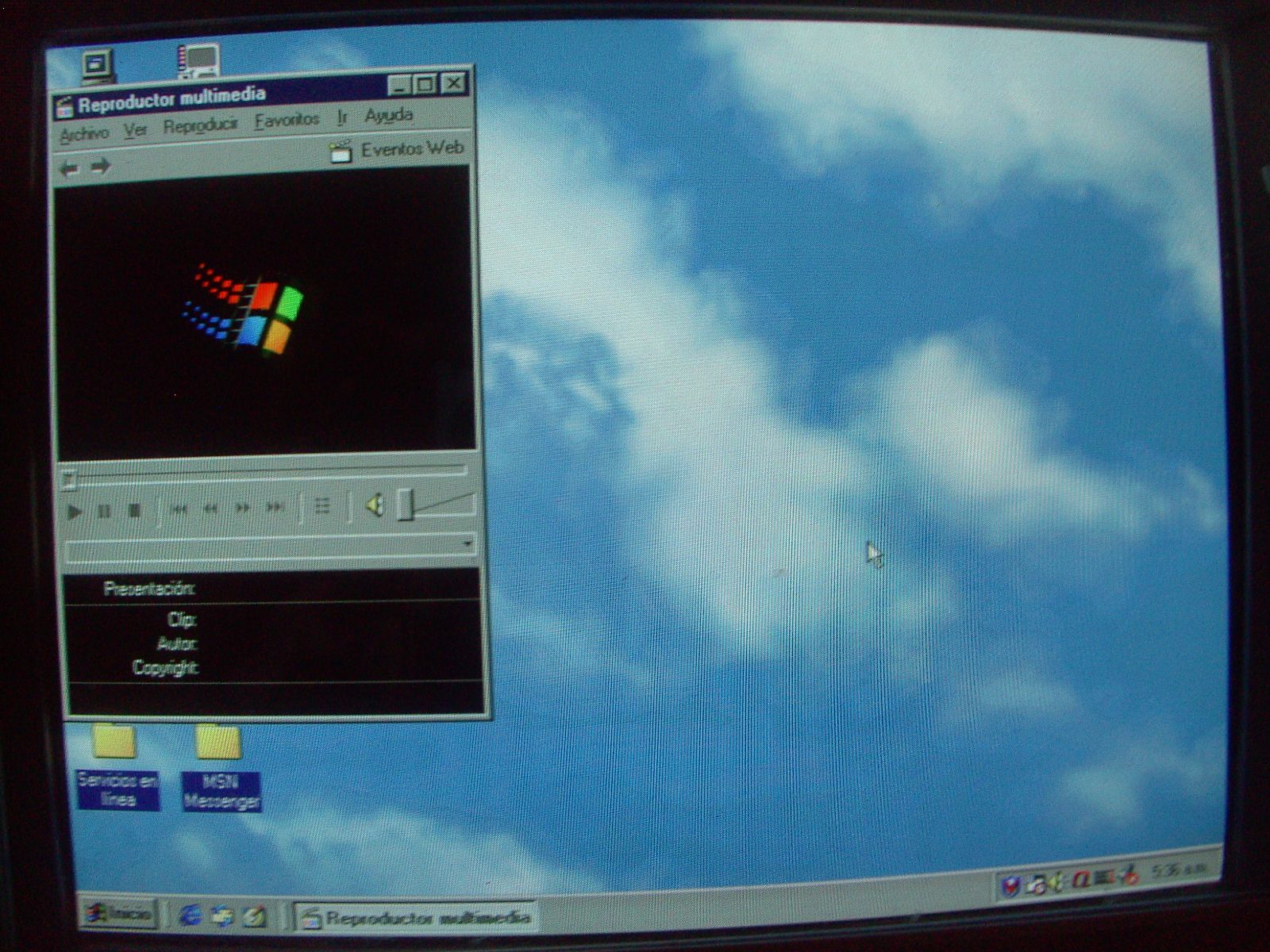
Task: Open the Archivo menu
Action: (x=84, y=133)
